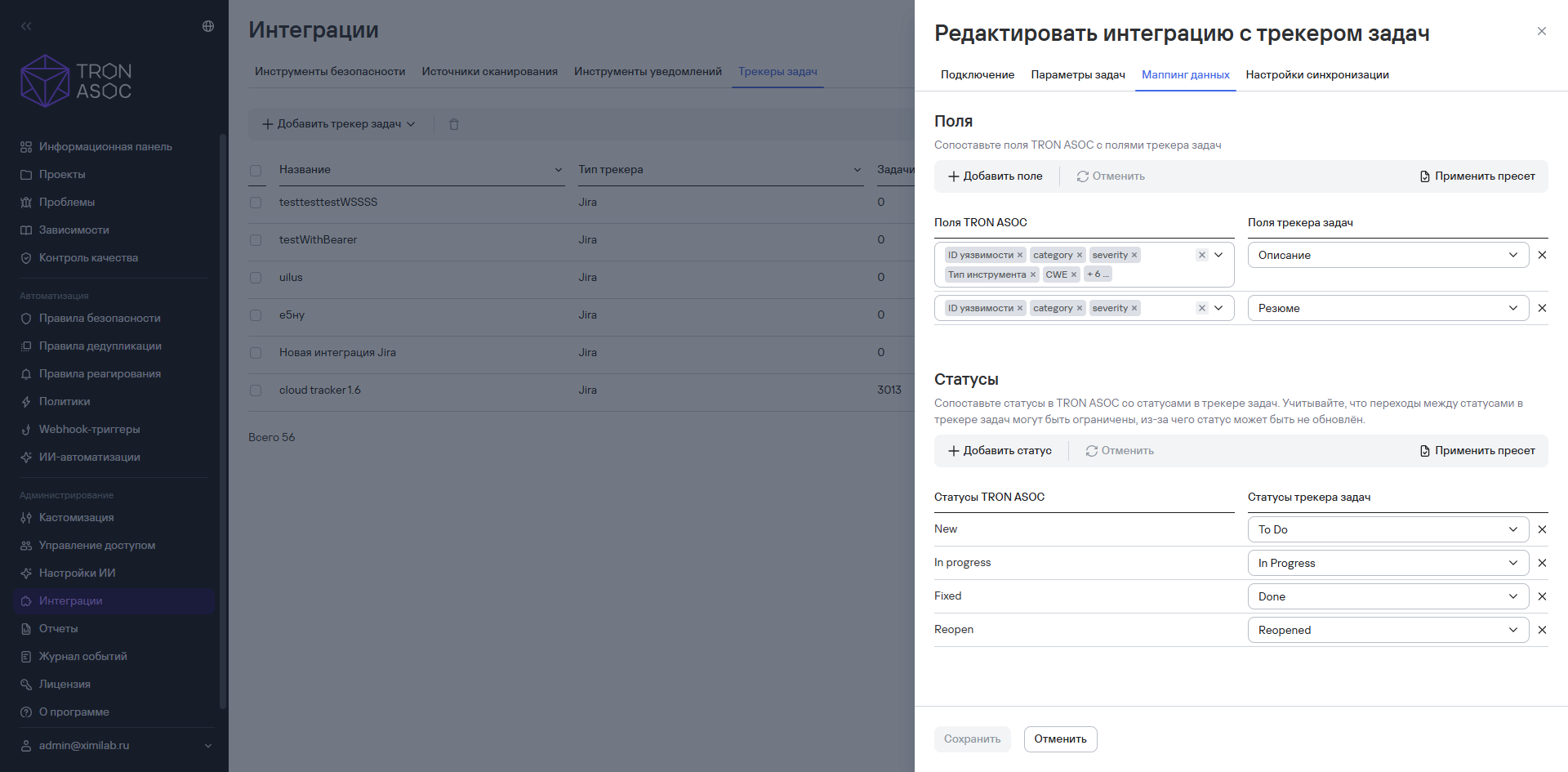The height and width of the screenshot is (772, 1568).
Task: Remove the CWE tag from first field row
Action: (1074, 274)
